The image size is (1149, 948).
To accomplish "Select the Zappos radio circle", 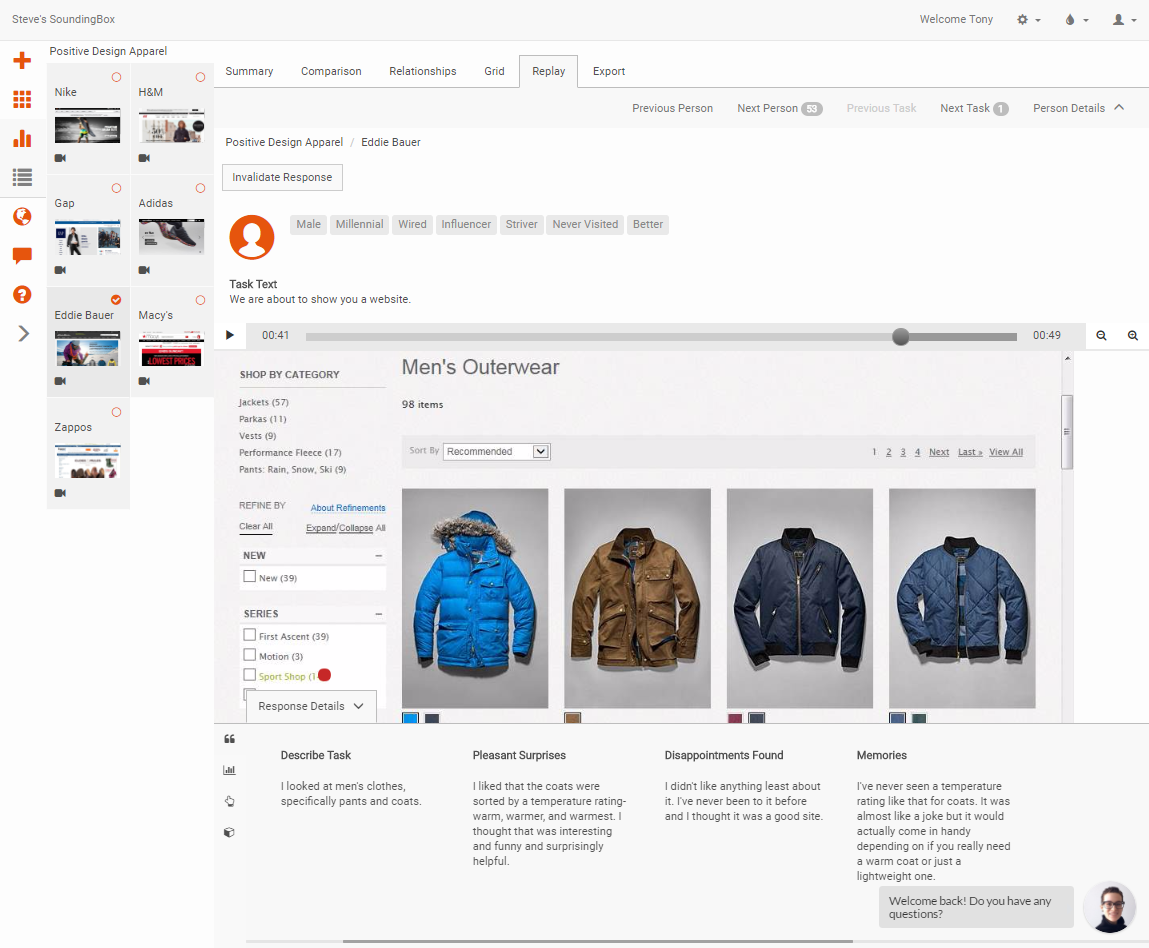I will click(116, 412).
